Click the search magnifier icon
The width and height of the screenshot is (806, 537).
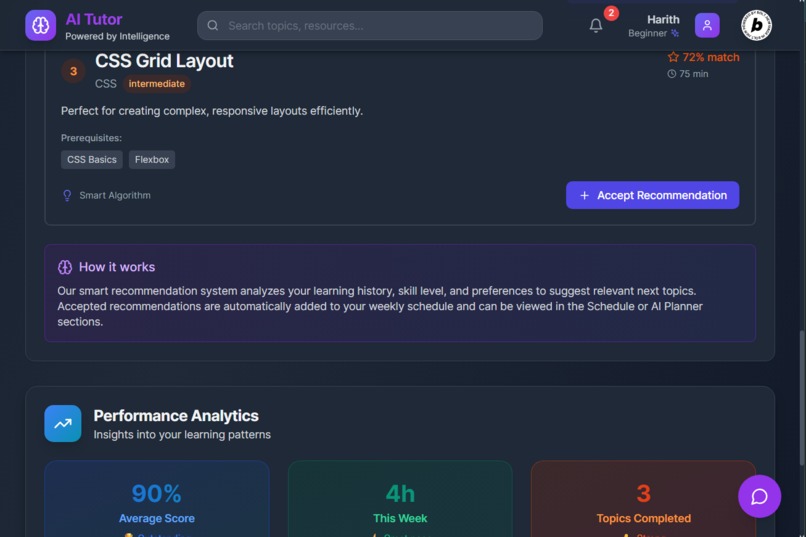point(213,25)
